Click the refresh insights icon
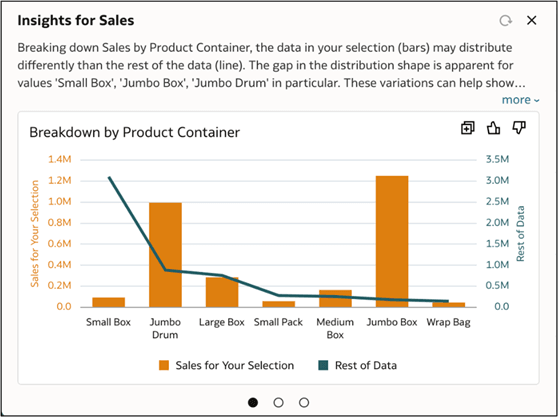Viewport: 558px width, 417px height. click(x=505, y=21)
